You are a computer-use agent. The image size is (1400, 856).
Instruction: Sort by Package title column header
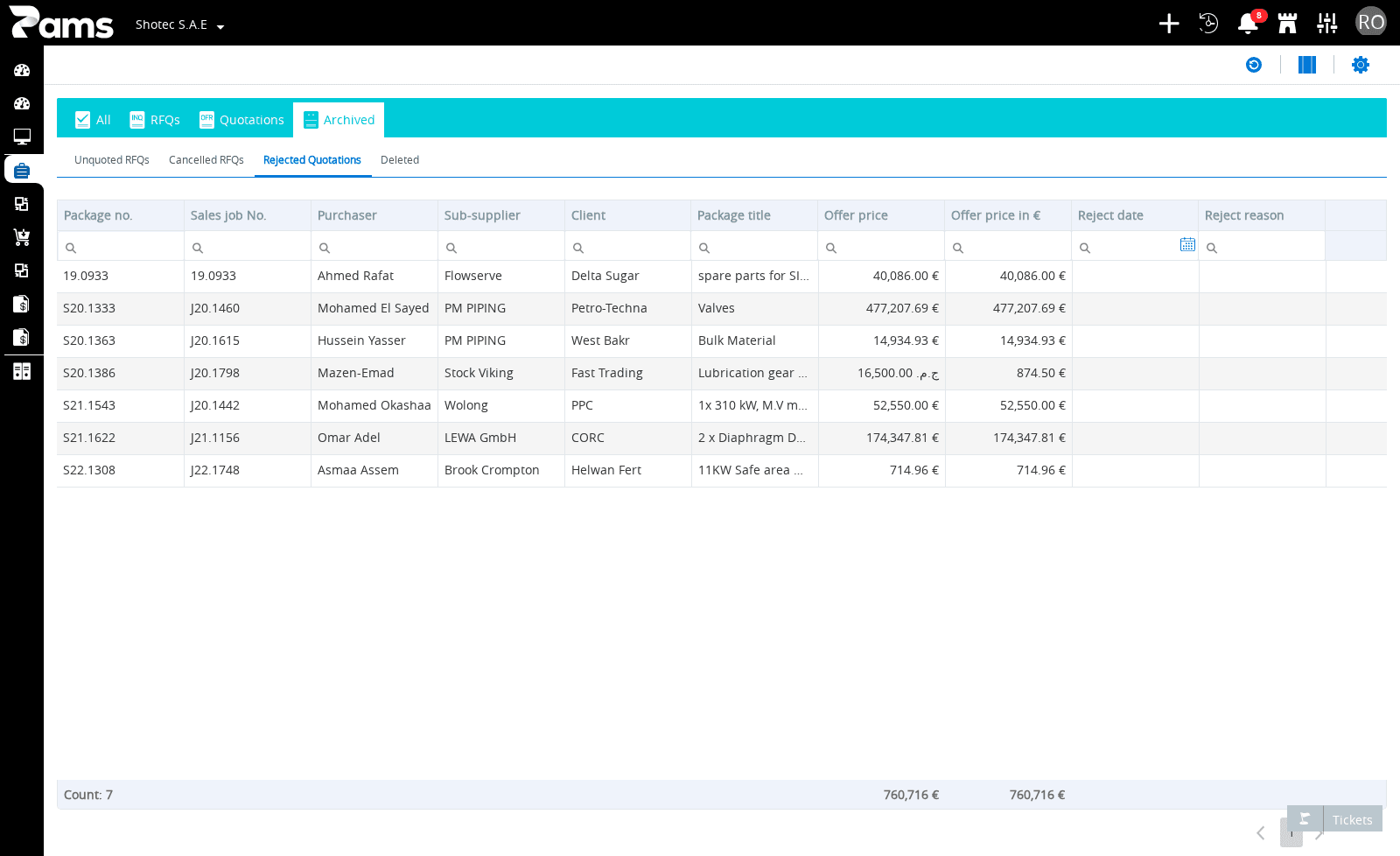point(754,215)
